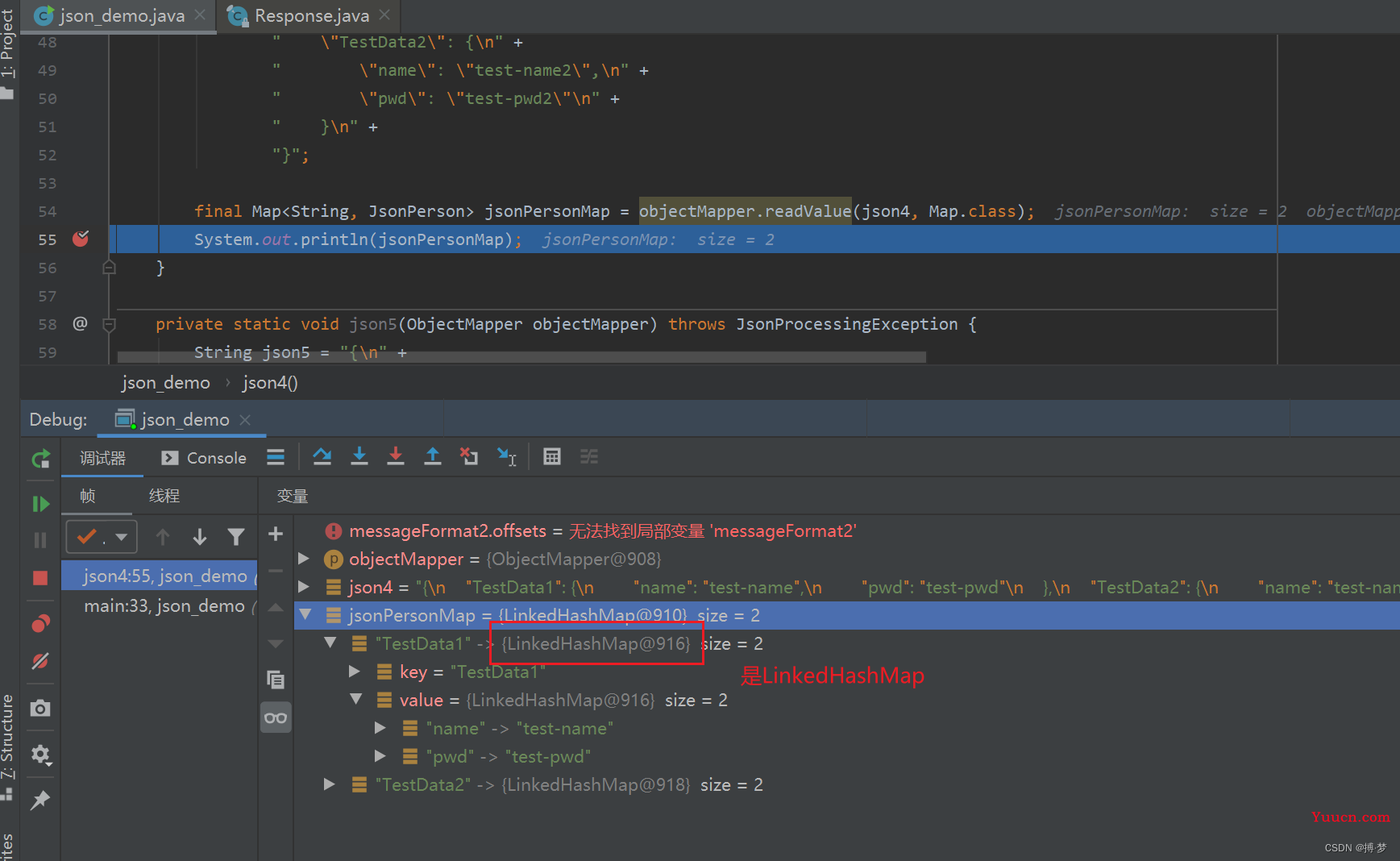Click readValue call on line 54

click(808, 211)
